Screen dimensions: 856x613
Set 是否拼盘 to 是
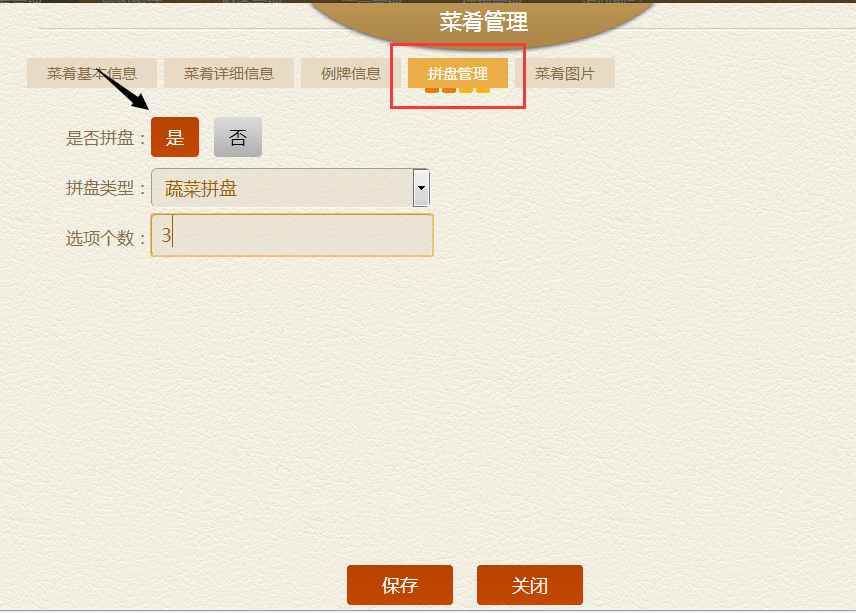tap(175, 137)
